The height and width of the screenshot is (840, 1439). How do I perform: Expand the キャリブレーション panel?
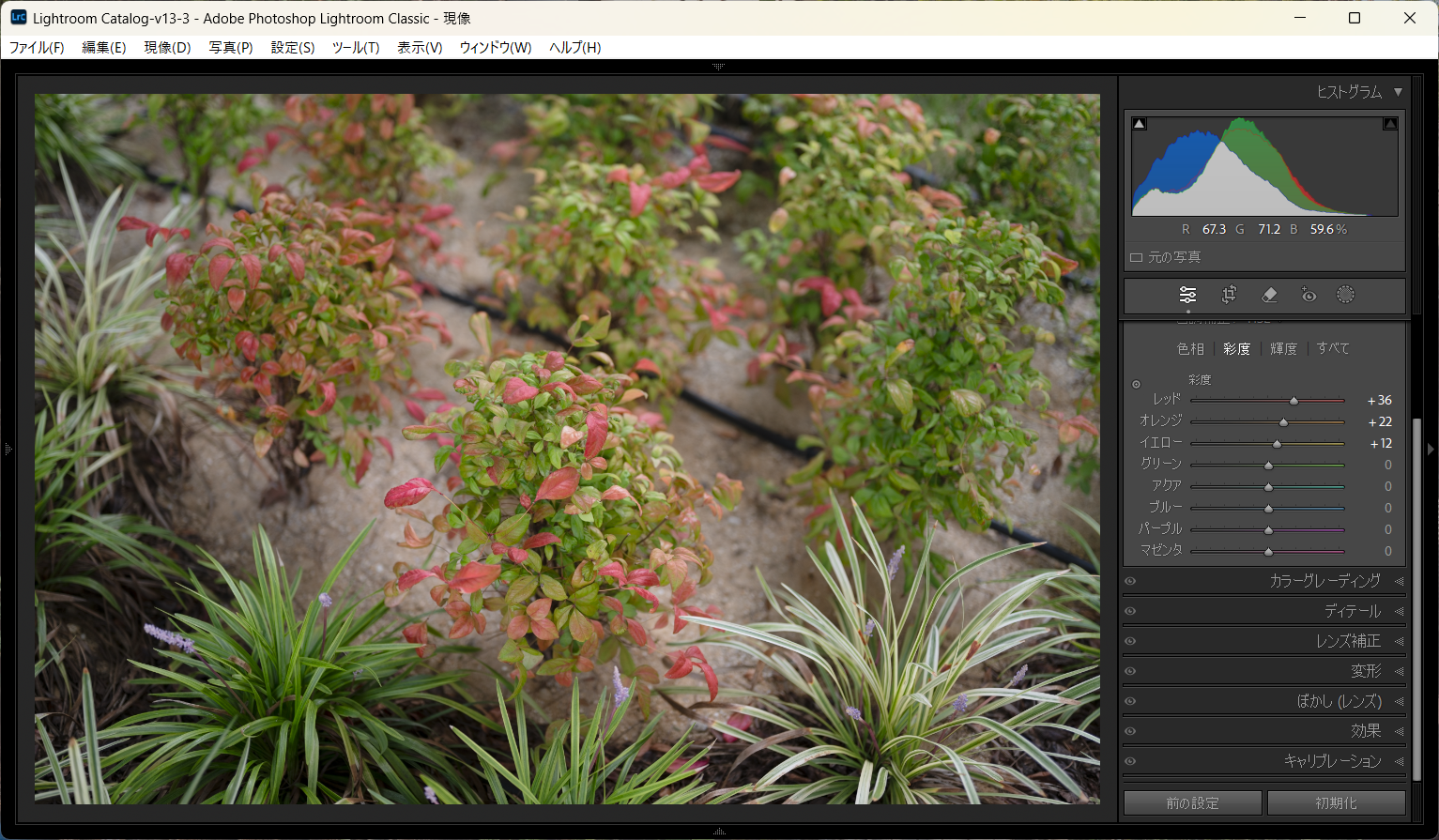1399,761
